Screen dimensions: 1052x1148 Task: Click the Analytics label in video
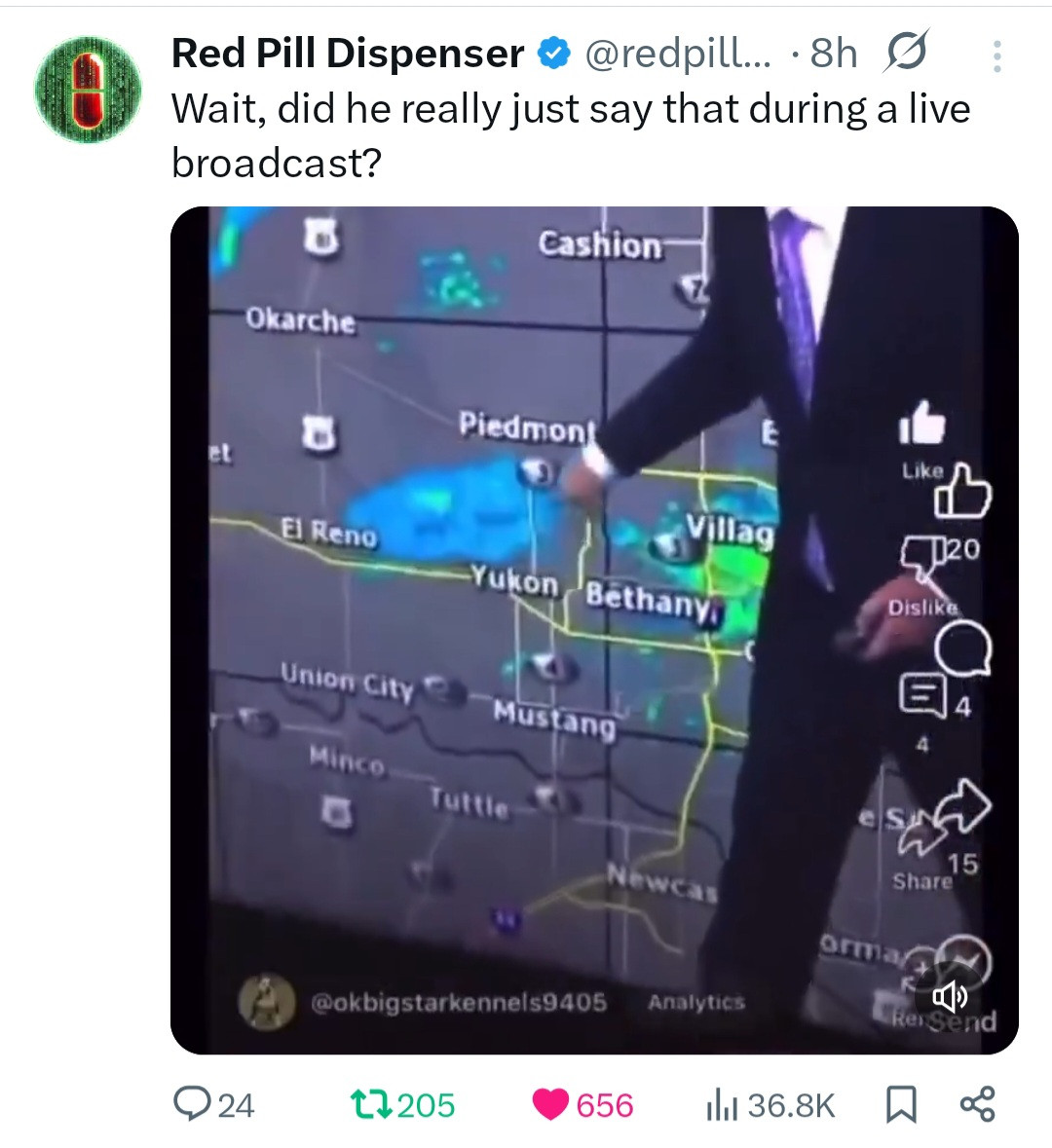pos(695,1002)
